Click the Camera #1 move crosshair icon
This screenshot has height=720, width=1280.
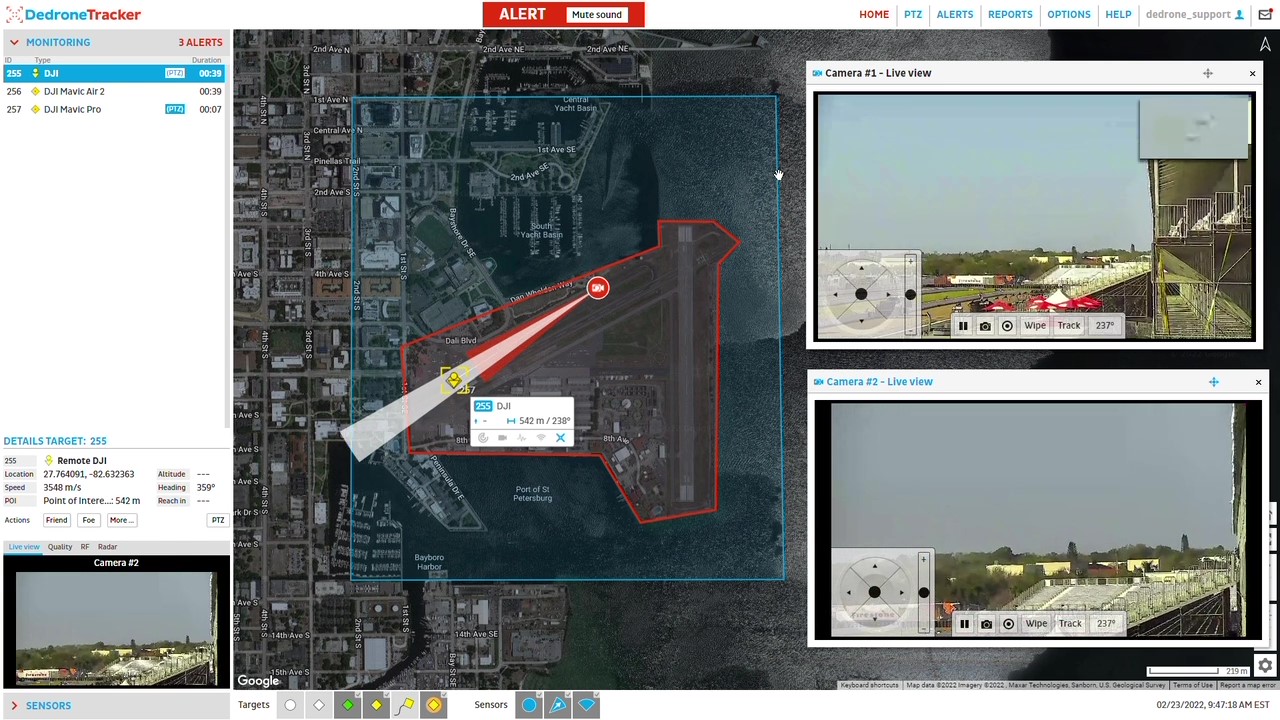click(x=1208, y=73)
